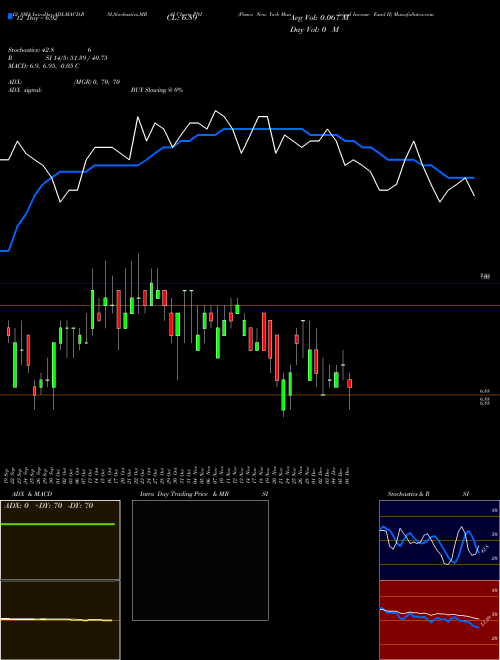Click the "Stochastics & RSI" panel title
This screenshot has height=660, width=500.
(x=428, y=494)
